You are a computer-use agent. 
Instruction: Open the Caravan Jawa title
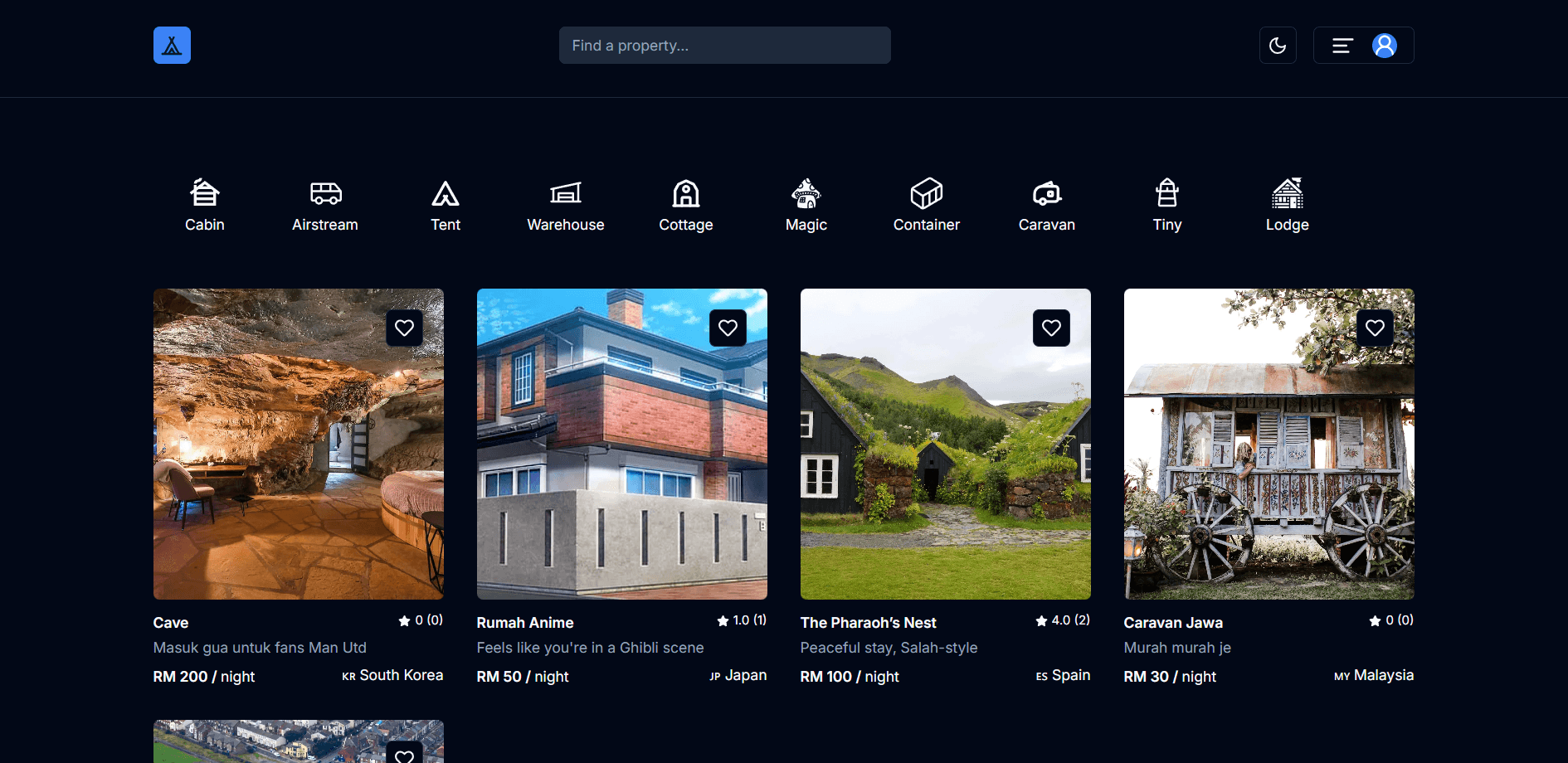pos(1173,623)
